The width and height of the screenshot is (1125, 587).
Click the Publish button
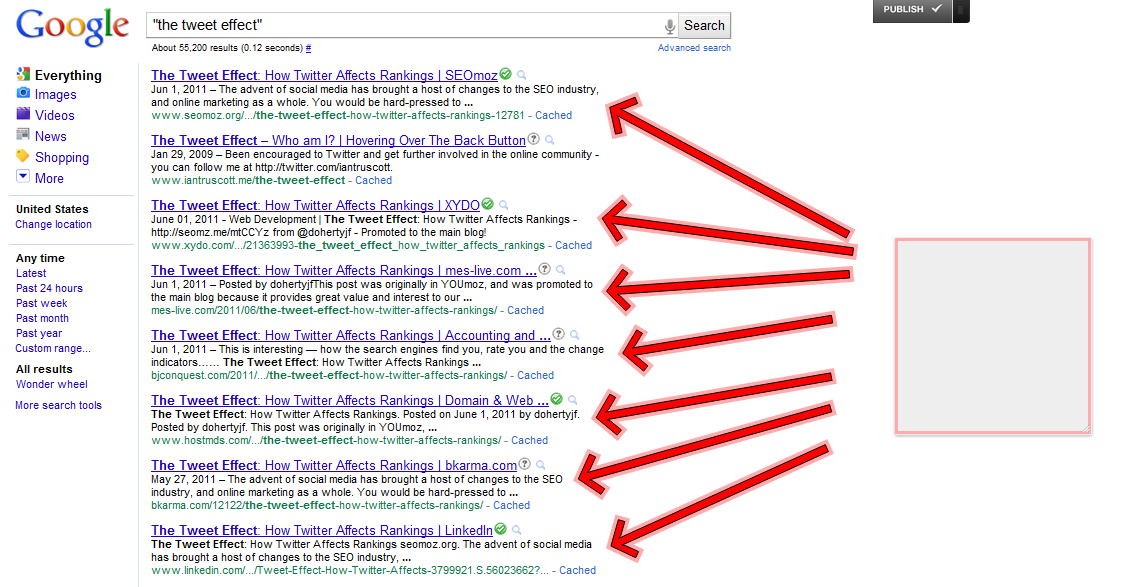click(912, 10)
